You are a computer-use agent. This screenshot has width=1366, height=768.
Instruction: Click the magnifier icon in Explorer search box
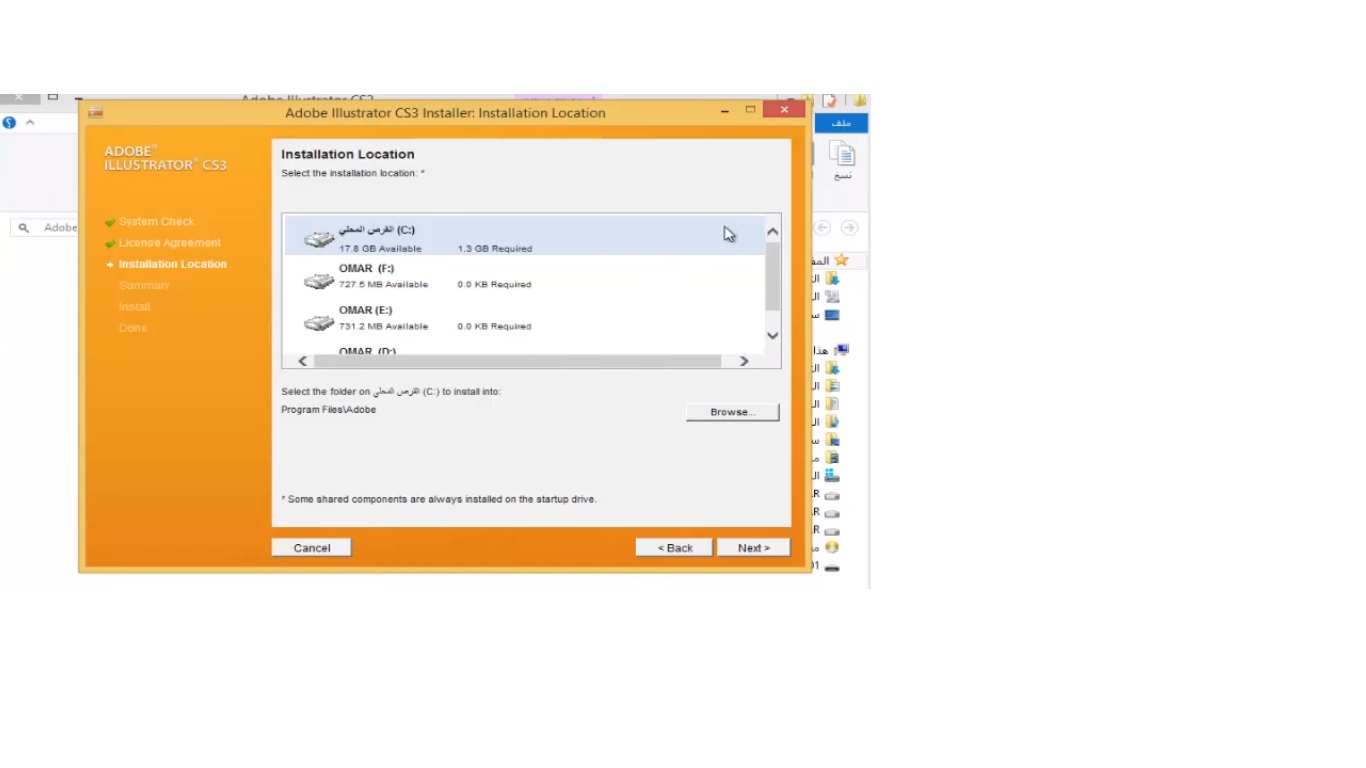tap(24, 228)
